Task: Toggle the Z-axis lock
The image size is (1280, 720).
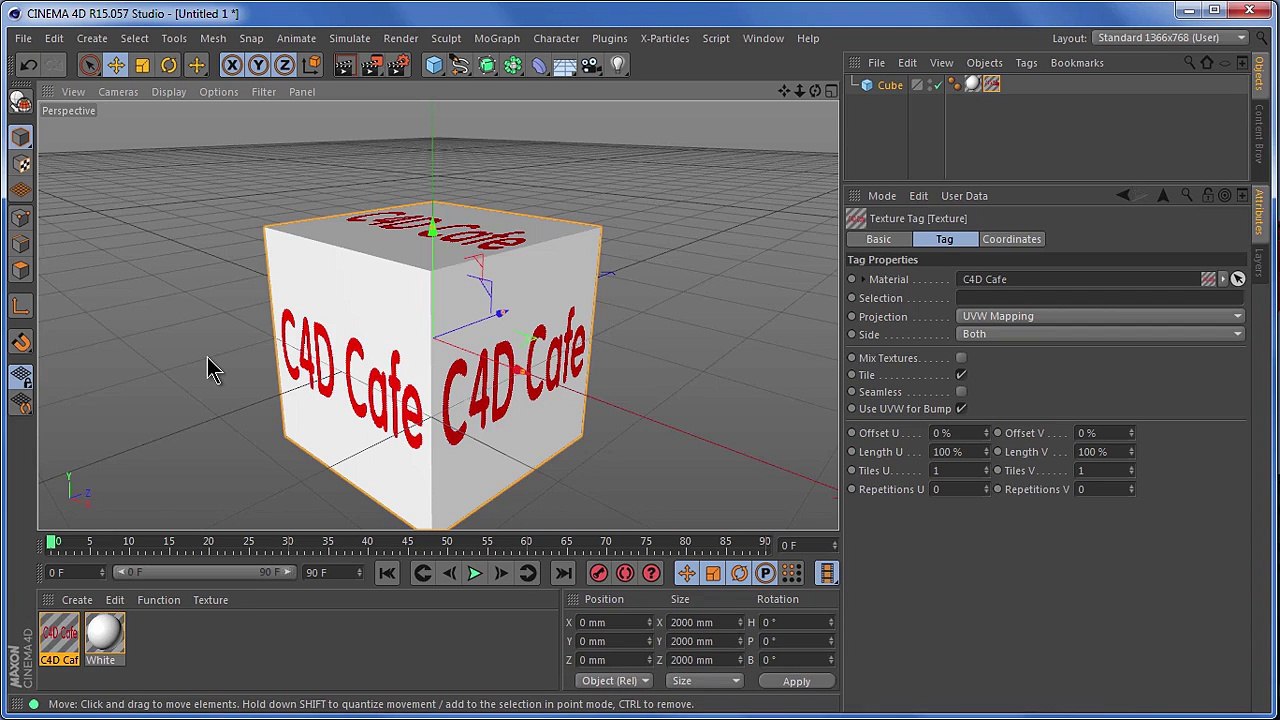Action: point(284,65)
